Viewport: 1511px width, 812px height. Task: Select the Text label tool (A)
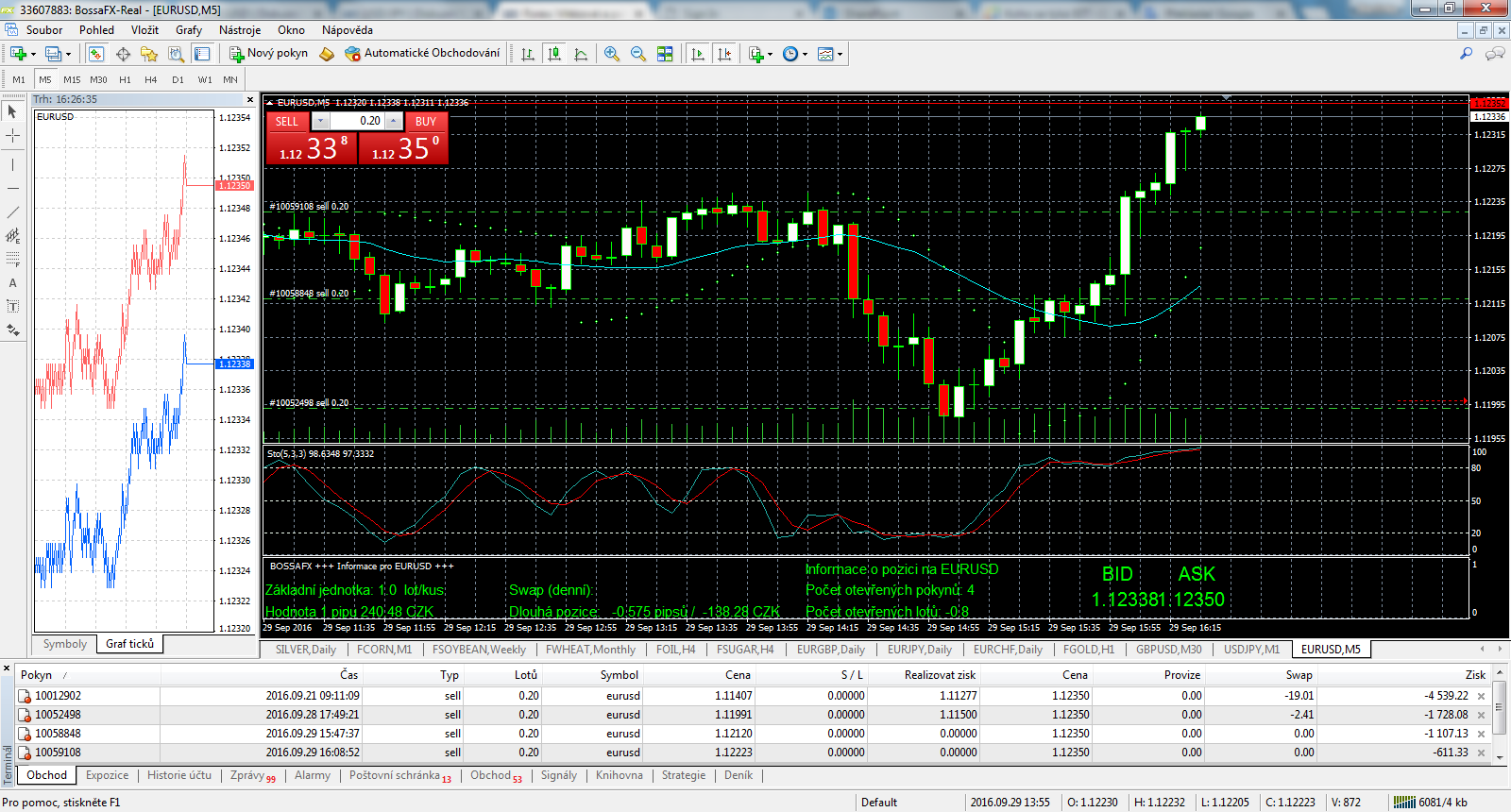[13, 282]
